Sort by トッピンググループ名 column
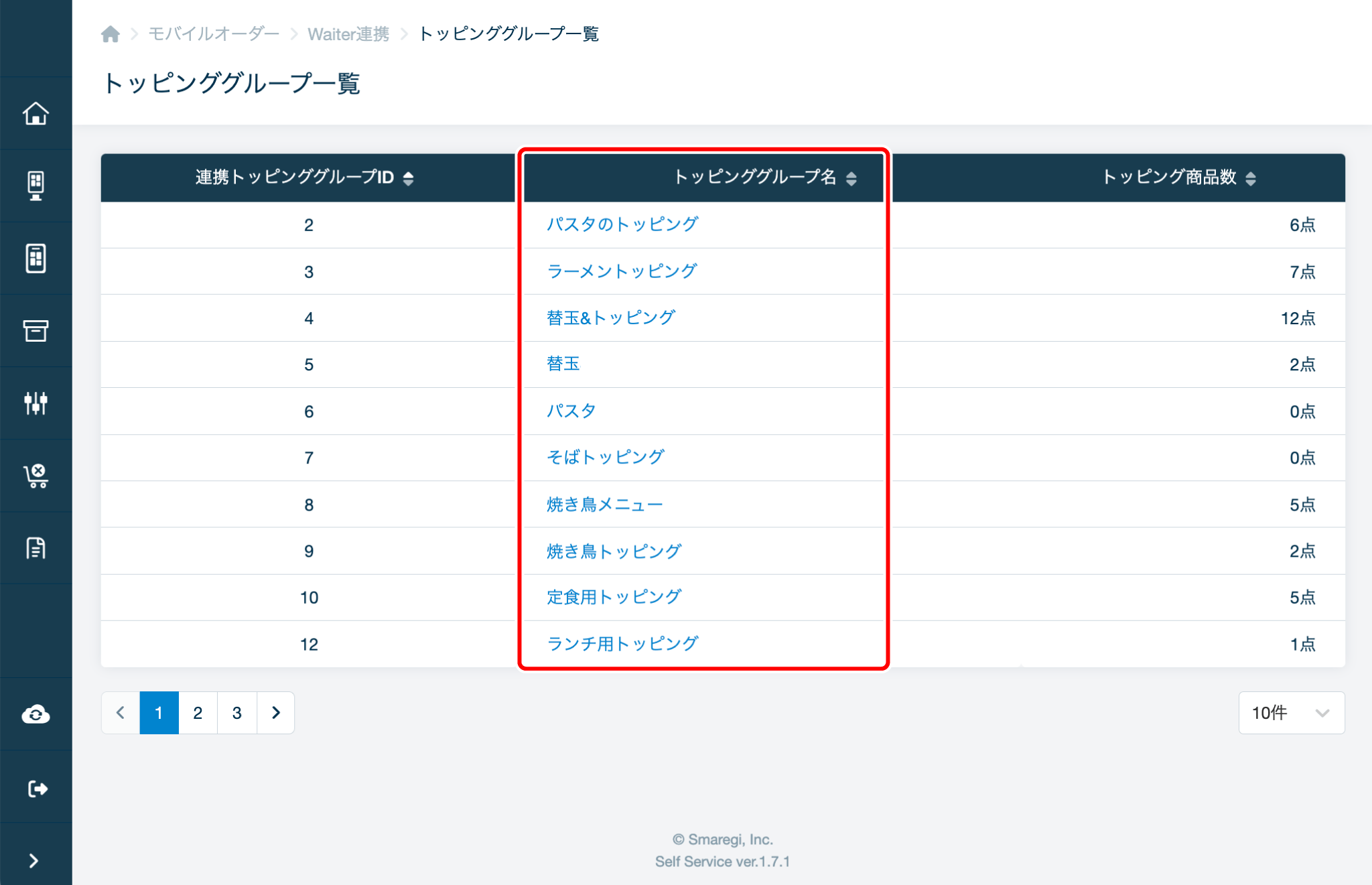The height and width of the screenshot is (885, 1372). pos(851,178)
